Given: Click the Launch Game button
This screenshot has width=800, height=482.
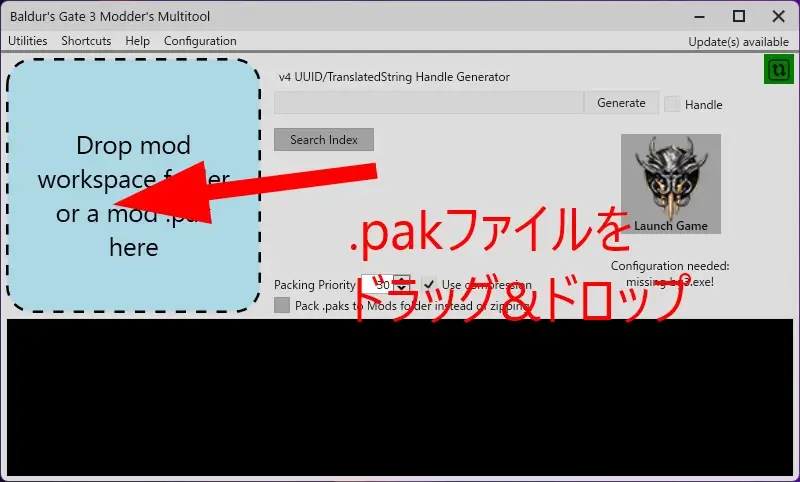Looking at the screenshot, I should pos(671,184).
